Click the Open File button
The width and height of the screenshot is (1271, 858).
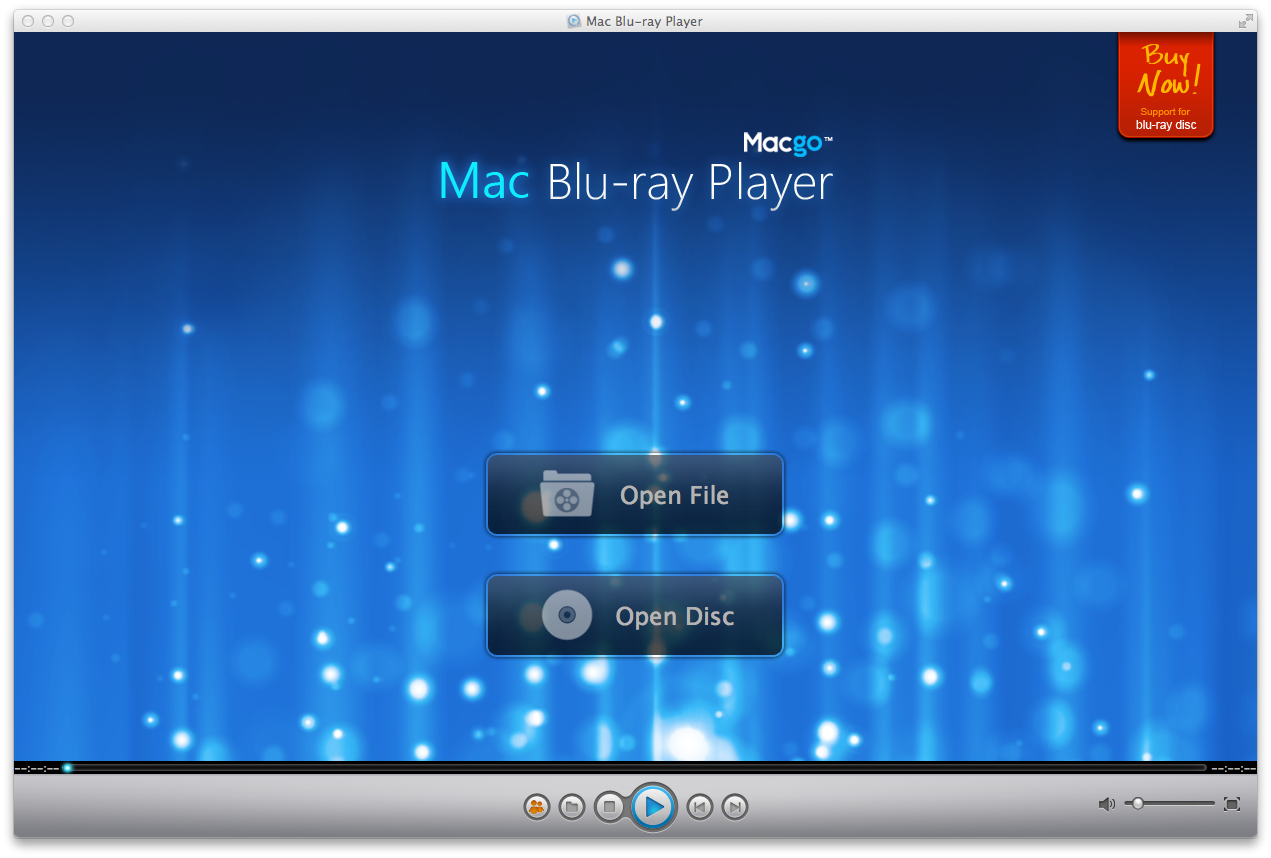point(635,495)
